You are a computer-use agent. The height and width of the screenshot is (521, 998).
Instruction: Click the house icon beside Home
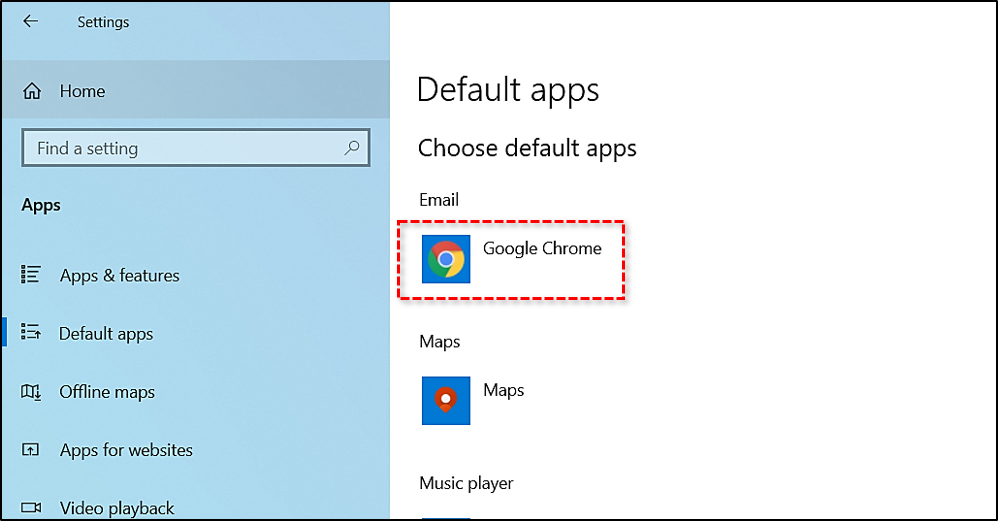click(32, 91)
